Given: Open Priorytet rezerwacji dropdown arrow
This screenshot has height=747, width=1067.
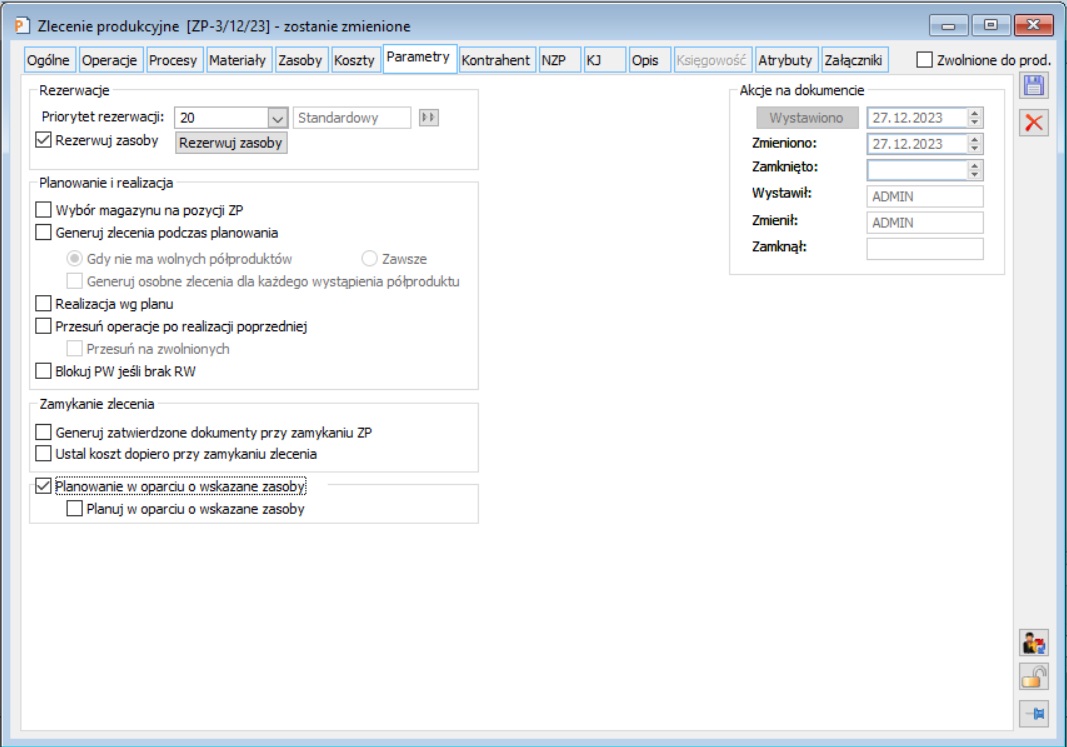Looking at the screenshot, I should [277, 118].
